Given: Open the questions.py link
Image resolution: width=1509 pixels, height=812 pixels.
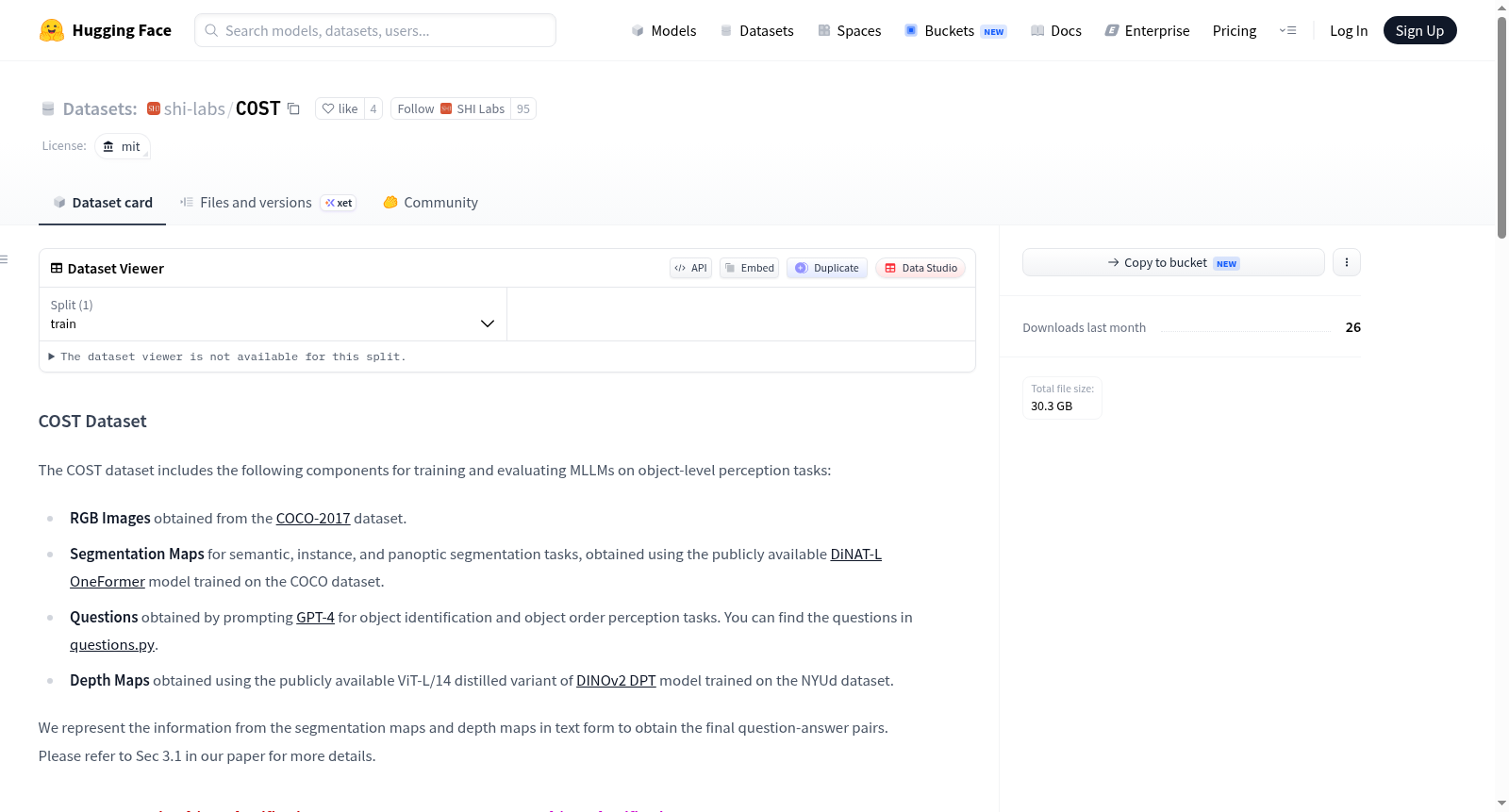Looking at the screenshot, I should point(112,645).
